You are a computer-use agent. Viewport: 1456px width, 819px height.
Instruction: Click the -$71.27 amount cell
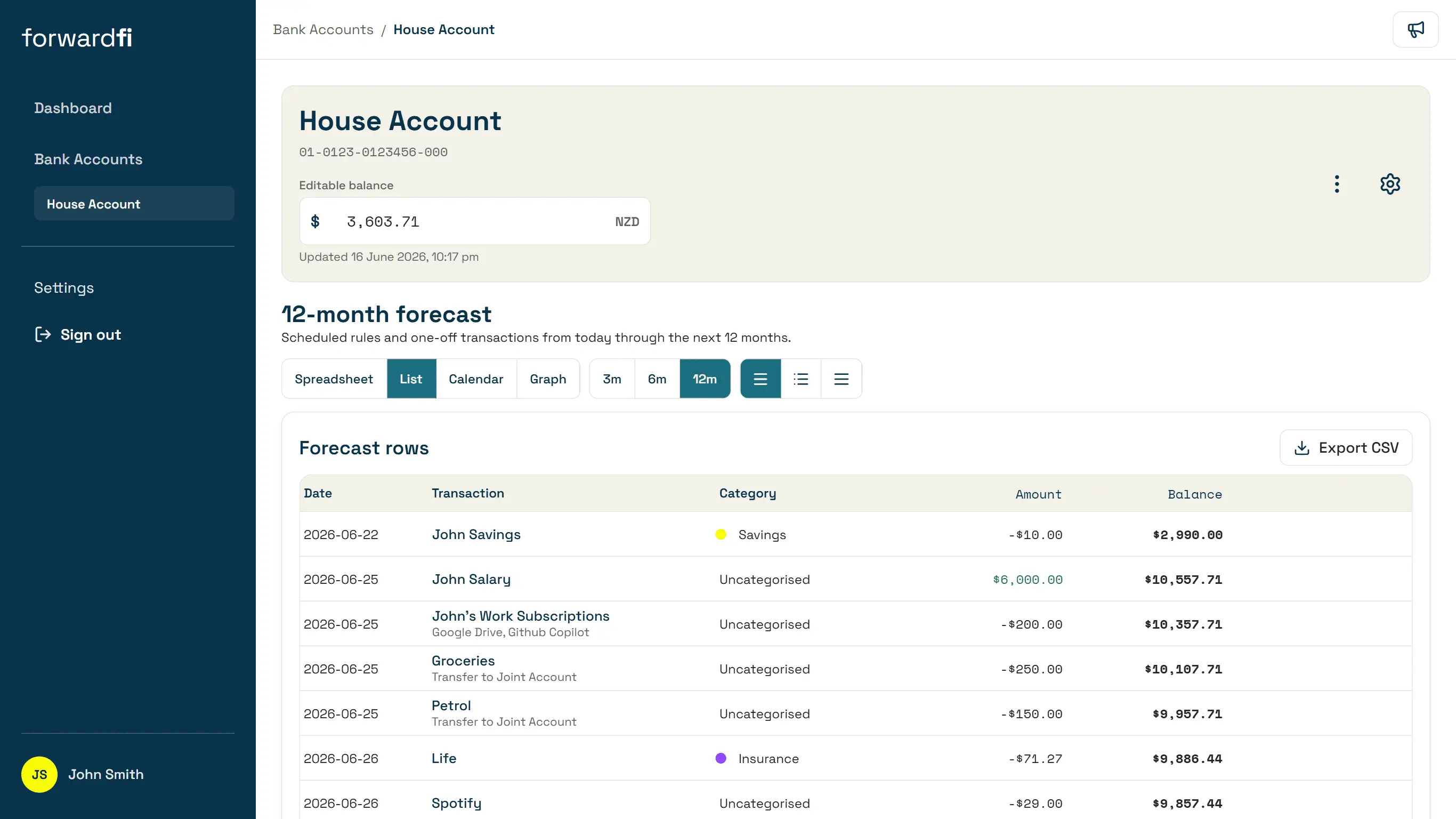pyautogui.click(x=1035, y=758)
